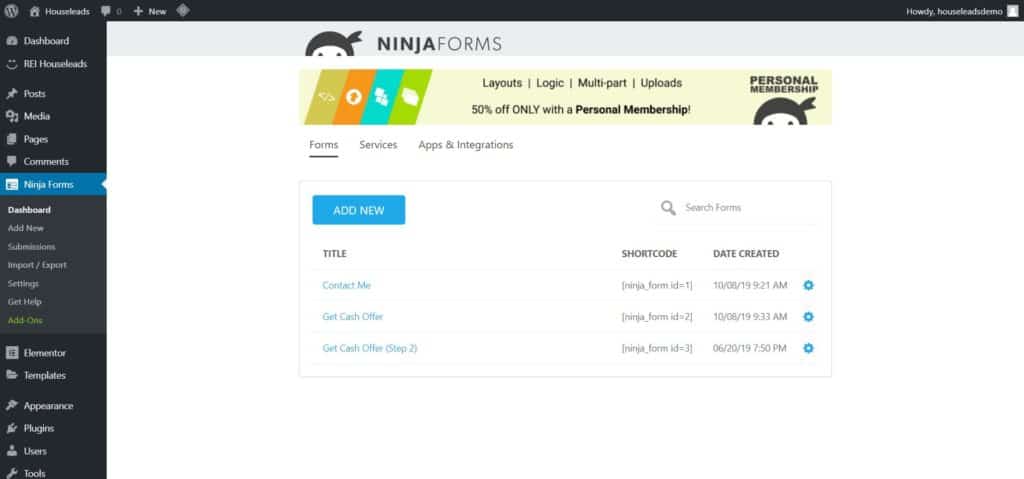Click the Users person icon
1024x479 pixels.
12,451
